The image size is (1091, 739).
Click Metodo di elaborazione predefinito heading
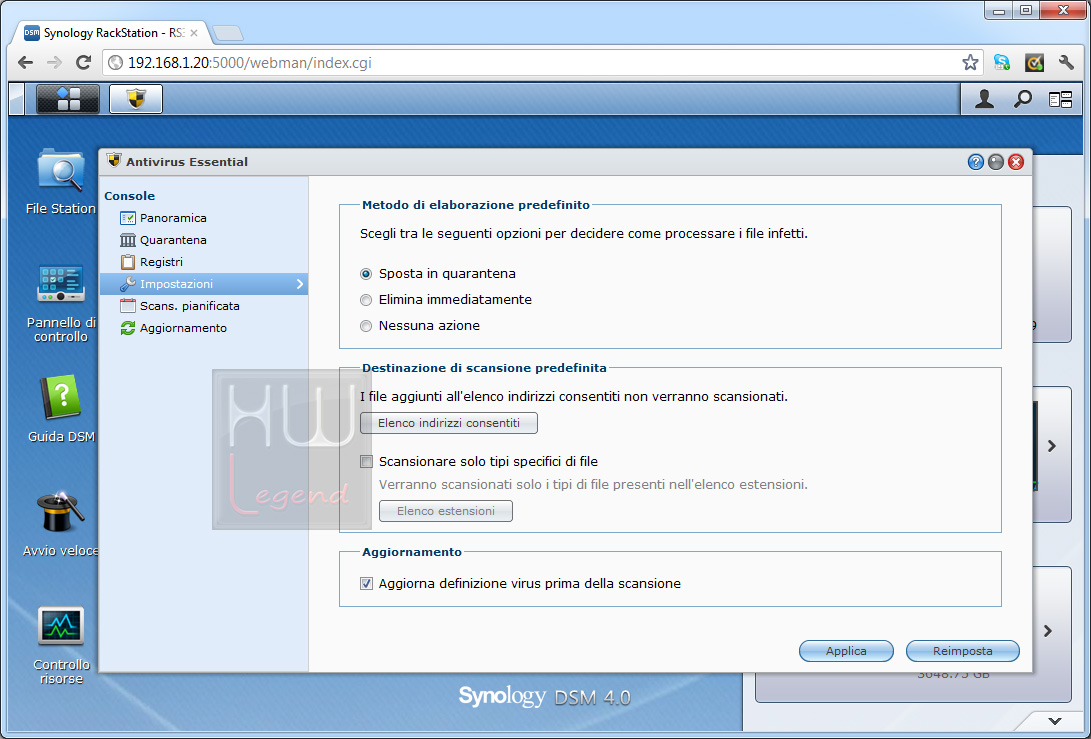476,205
